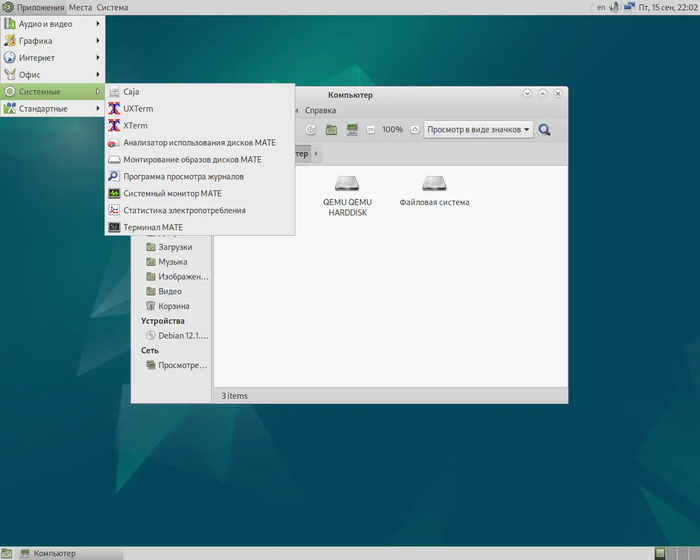Viewport: 700px width, 560px height.
Task: Click the Интернет globe icon
Action: 9,58
